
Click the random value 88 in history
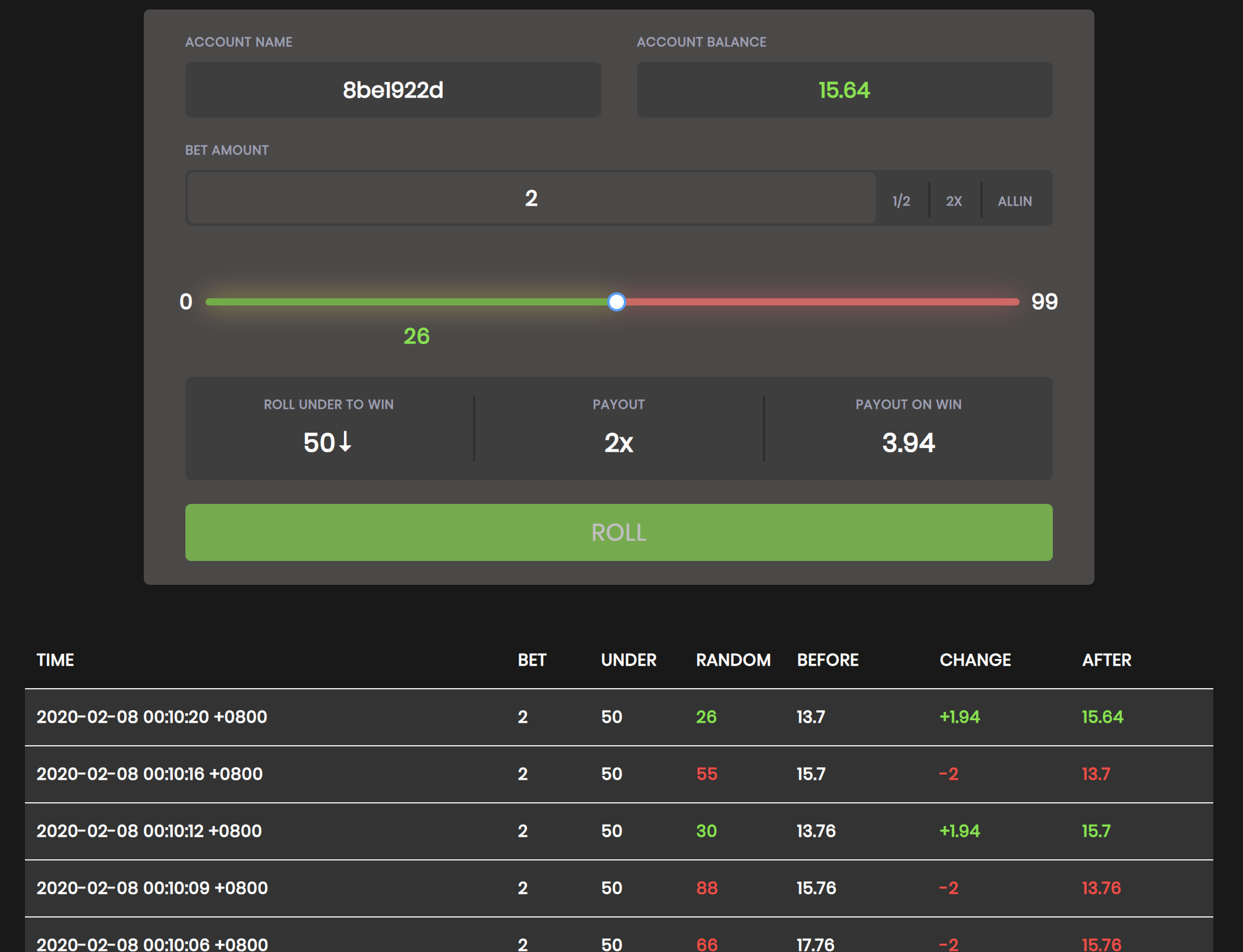coord(706,888)
